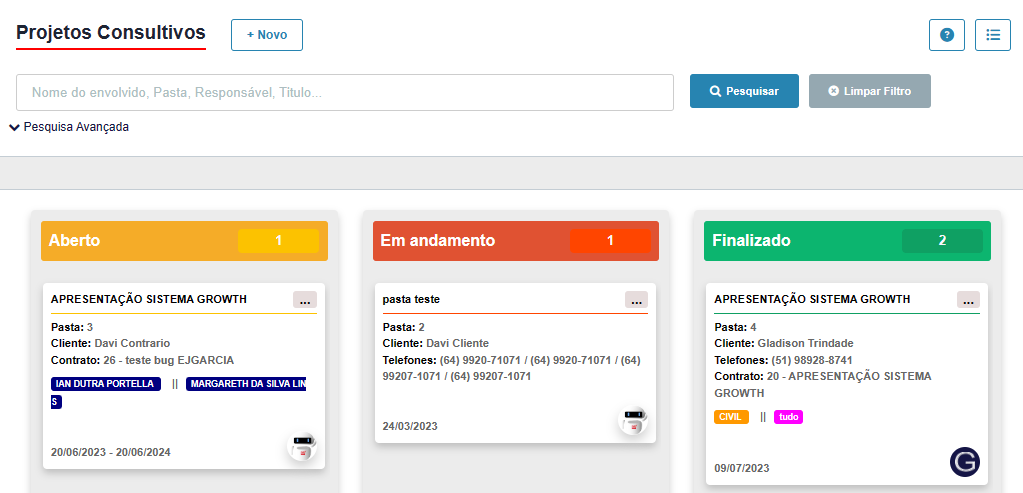Click the date 24/03/2023
Image resolution: width=1023 pixels, height=493 pixels.
click(x=410, y=426)
